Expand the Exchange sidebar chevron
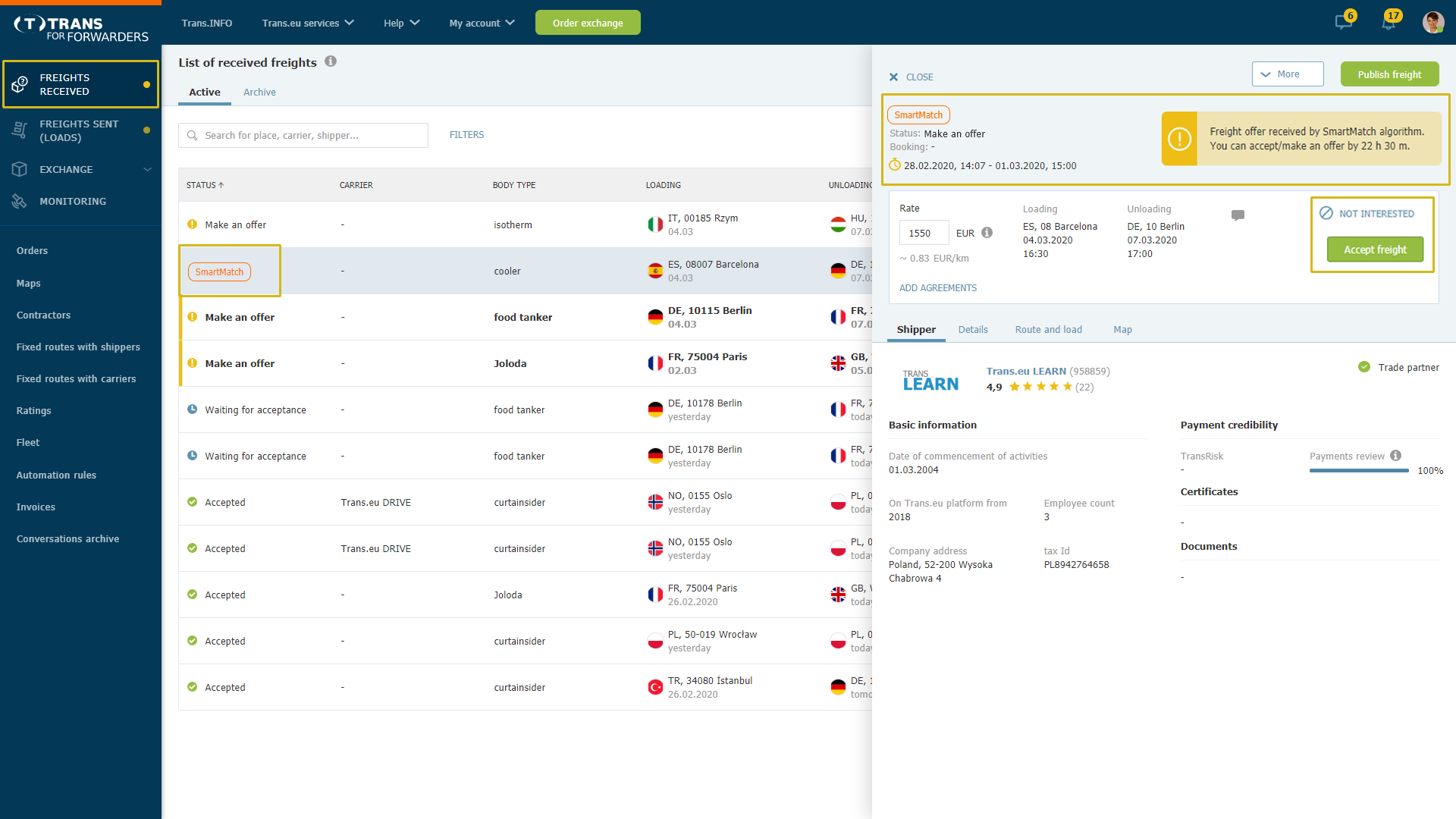The image size is (1456, 819). point(147,169)
